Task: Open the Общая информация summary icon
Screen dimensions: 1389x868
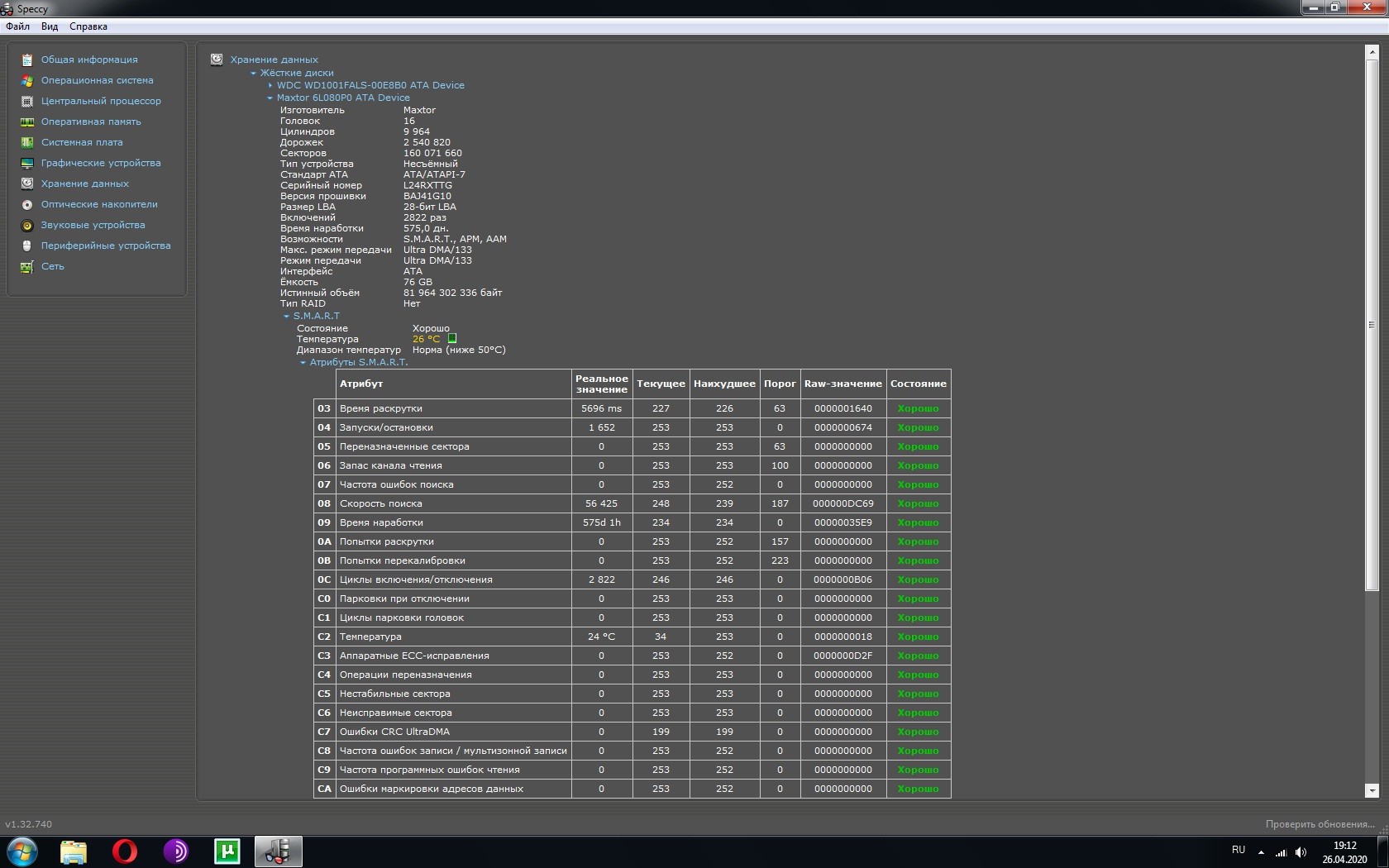Action: click(x=26, y=60)
